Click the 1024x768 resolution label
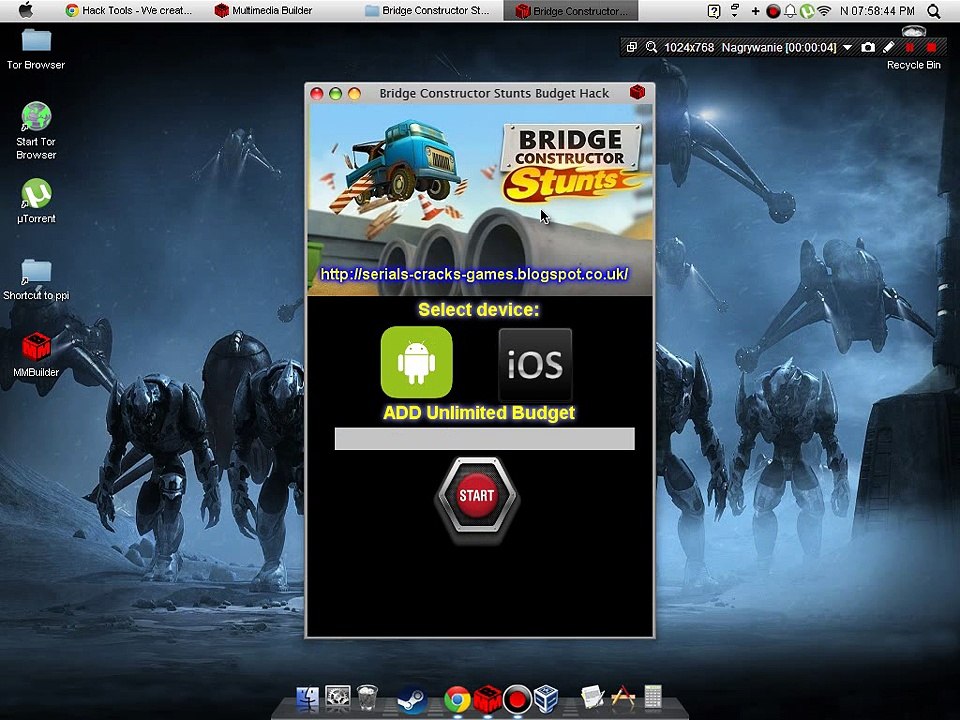Image resolution: width=960 pixels, height=720 pixels. coord(689,47)
